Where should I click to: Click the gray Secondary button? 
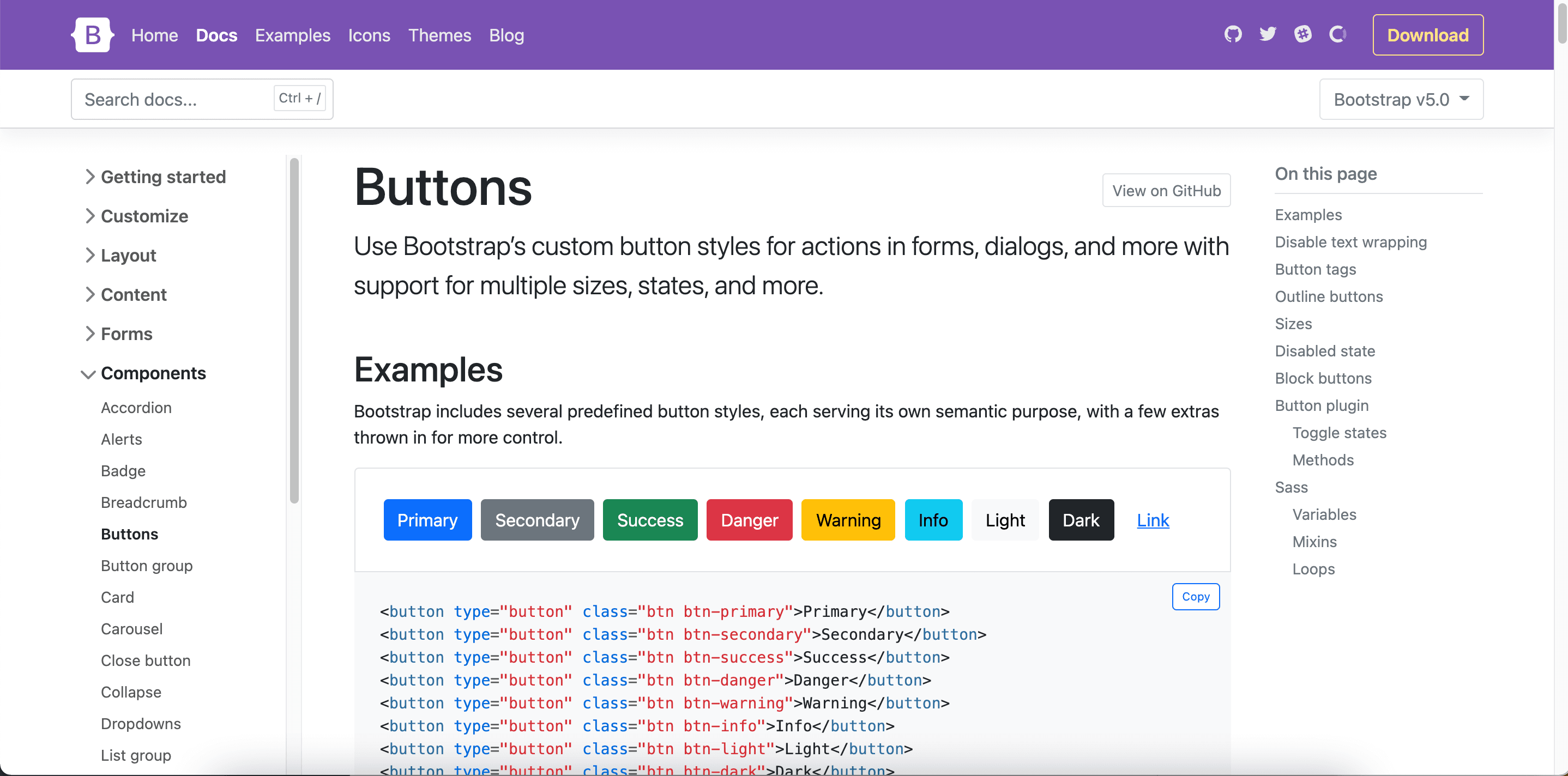click(538, 520)
